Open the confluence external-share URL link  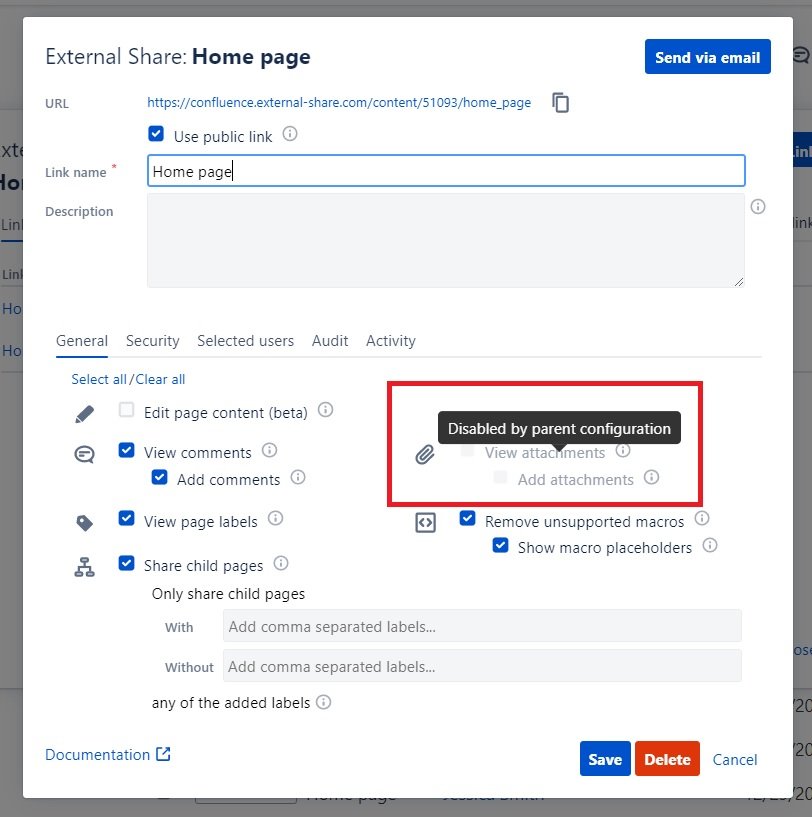339,103
